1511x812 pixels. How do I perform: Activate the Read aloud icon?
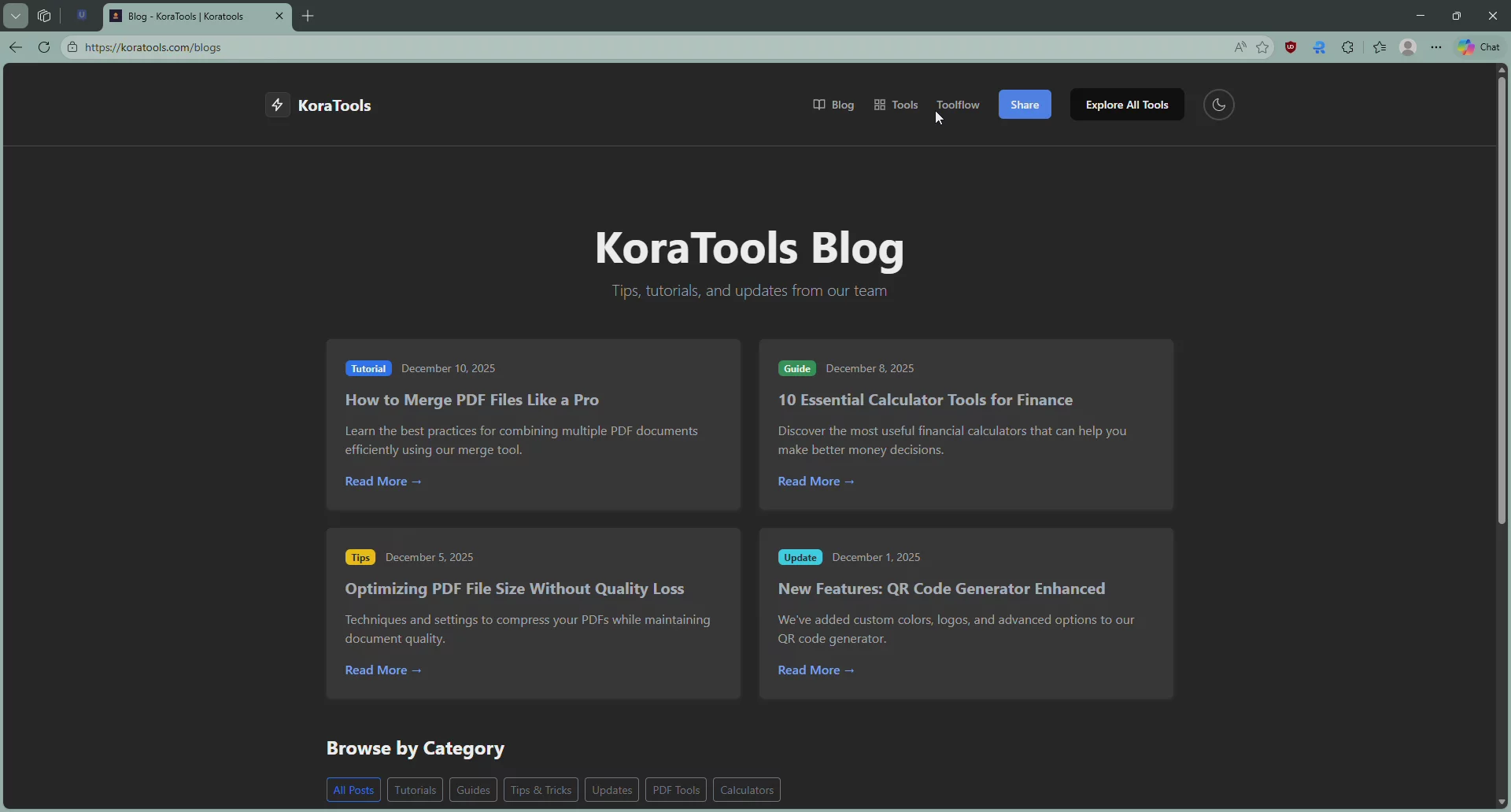coord(1240,47)
